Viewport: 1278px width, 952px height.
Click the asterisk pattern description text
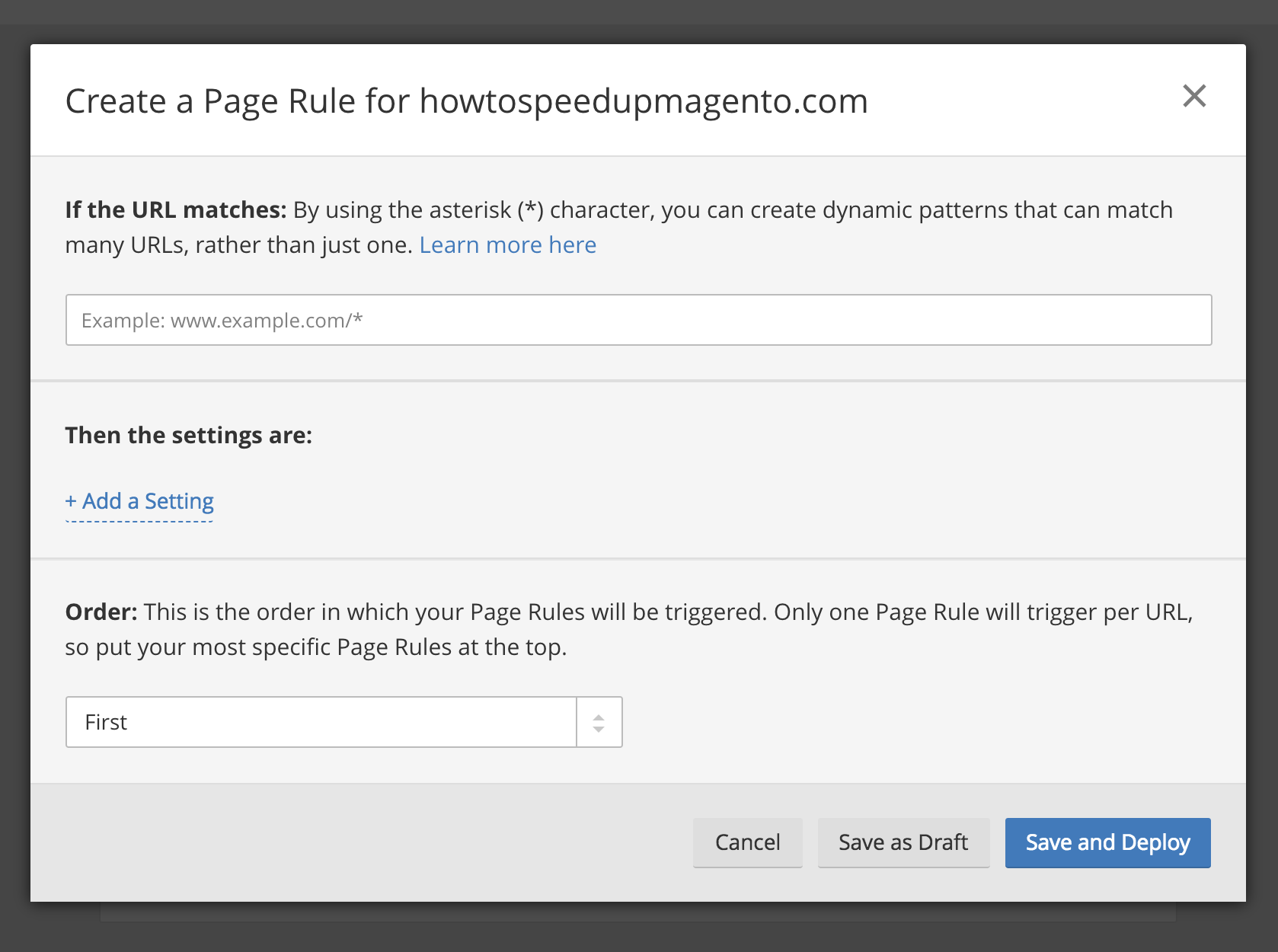coord(731,210)
